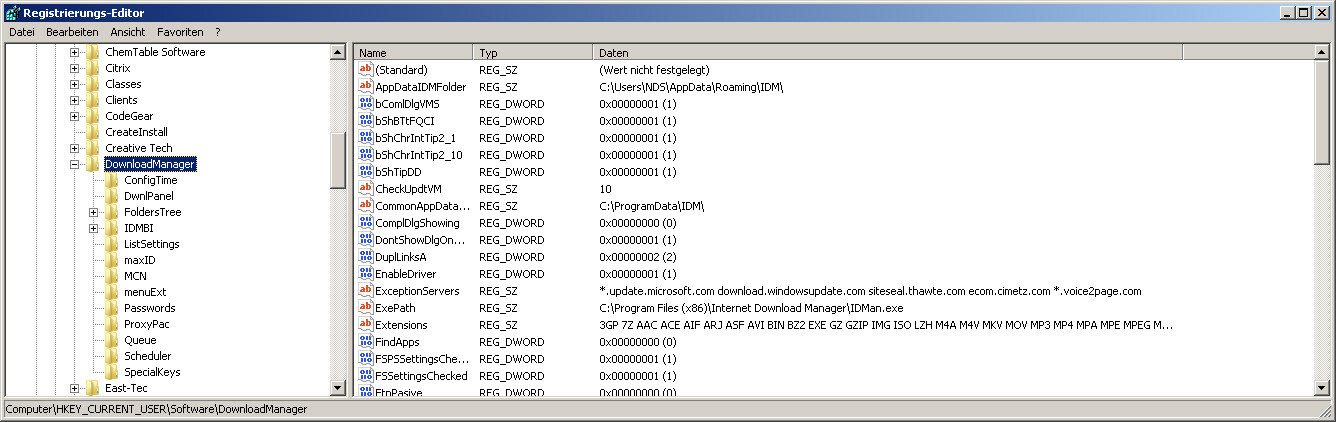The height and width of the screenshot is (422, 1336).
Task: Click the Registry Editor title bar icon
Action: pos(11,12)
